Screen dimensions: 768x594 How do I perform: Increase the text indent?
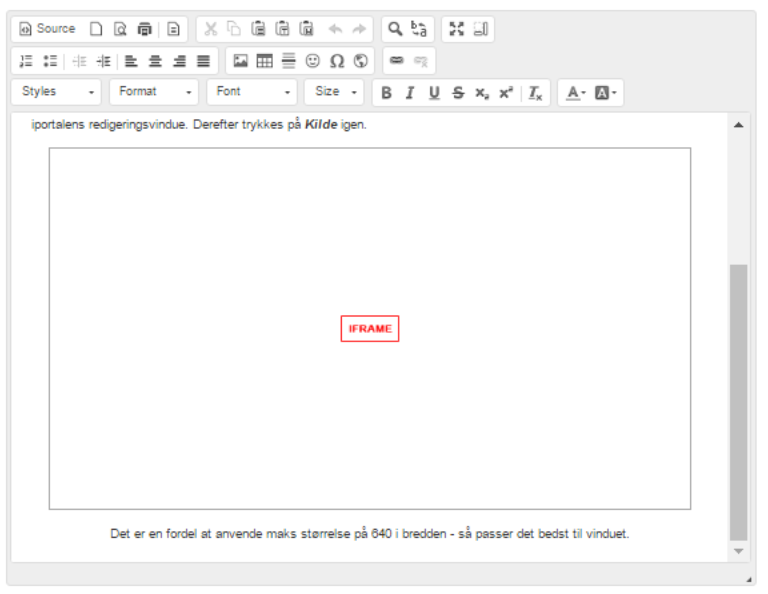click(x=103, y=61)
